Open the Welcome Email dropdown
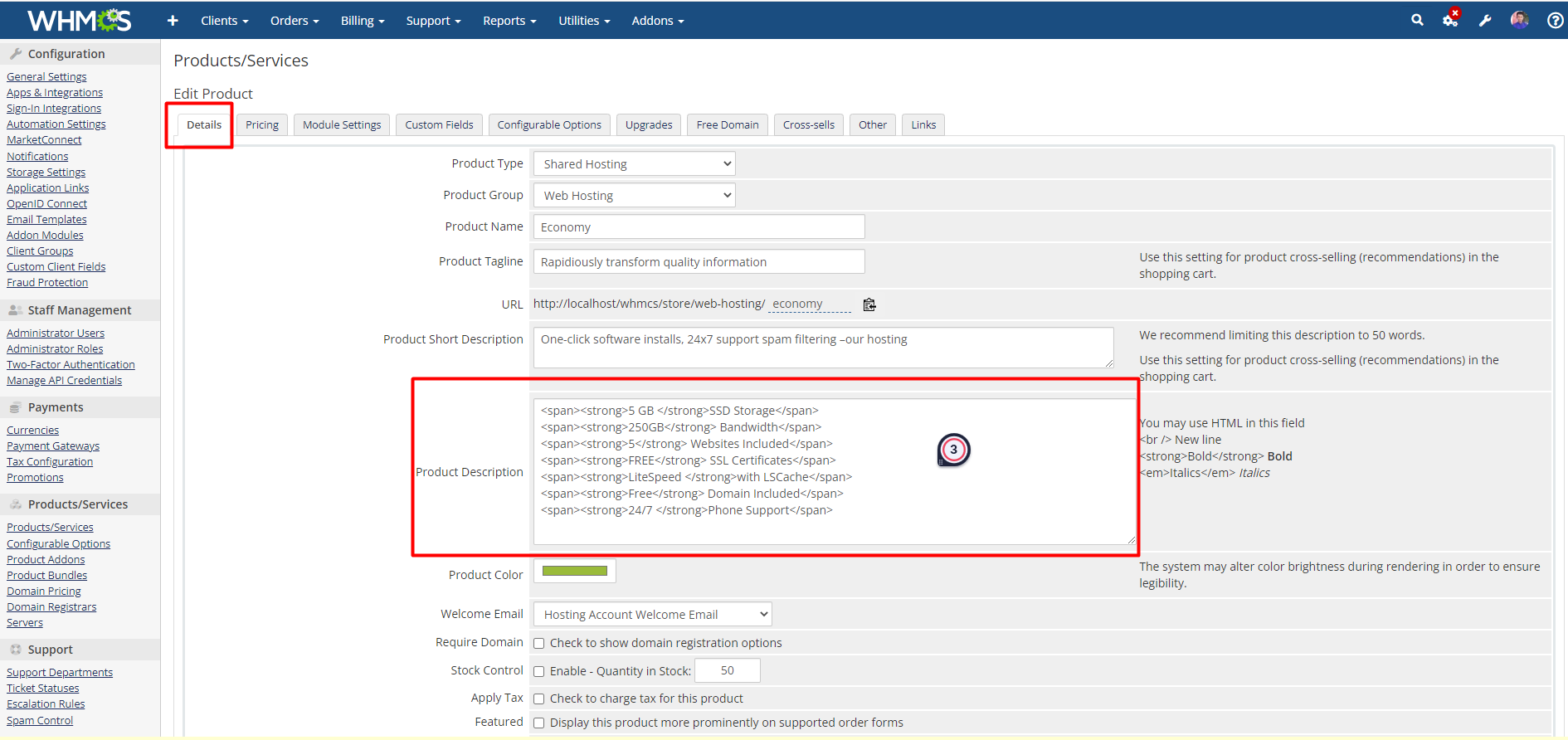The height and width of the screenshot is (740, 1568). pyautogui.click(x=652, y=615)
